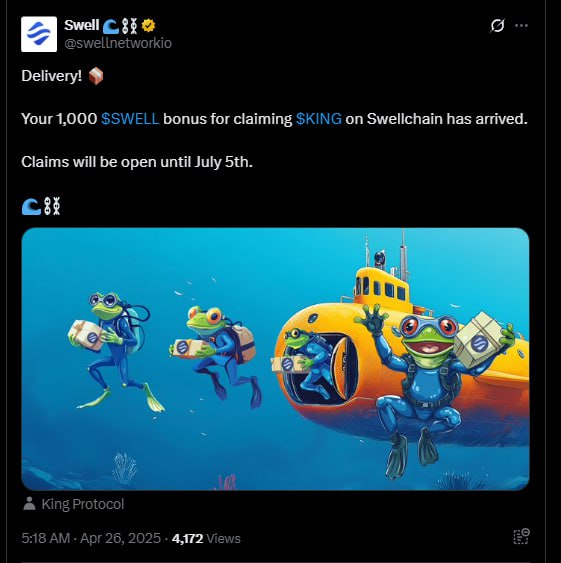Click the package emoji after Delivery!
The image size is (561, 563).
[x=96, y=76]
